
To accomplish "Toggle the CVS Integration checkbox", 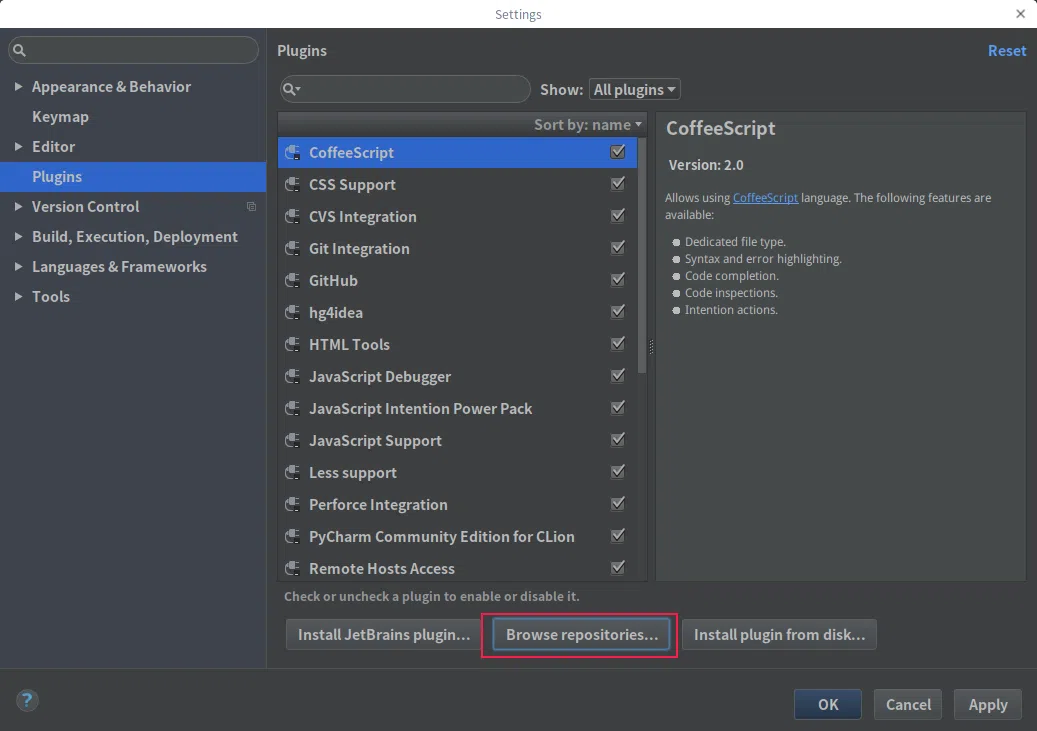I will point(618,216).
